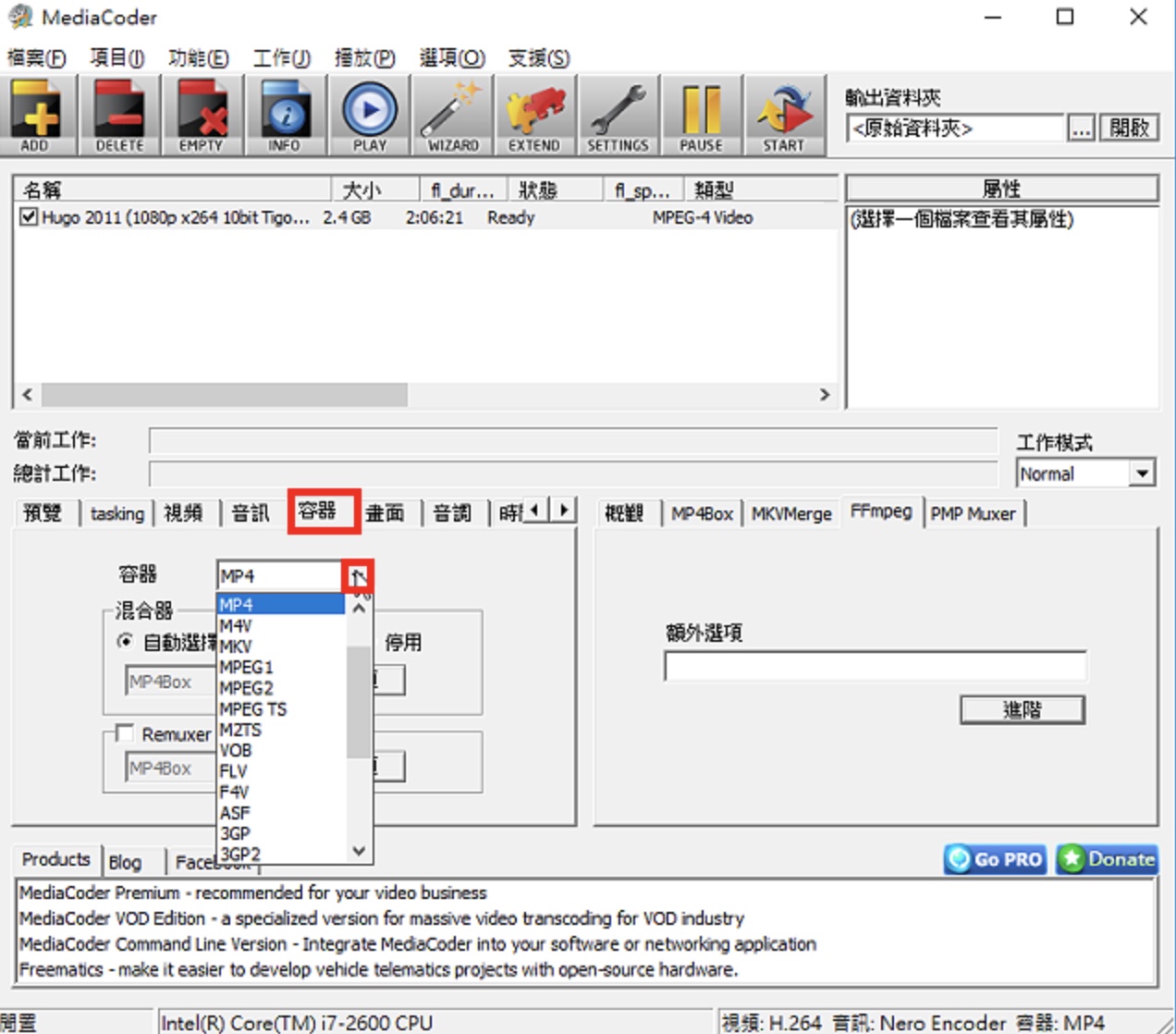Switch to the 視頻 tab
The width and height of the screenshot is (1176, 1034).
(x=184, y=513)
